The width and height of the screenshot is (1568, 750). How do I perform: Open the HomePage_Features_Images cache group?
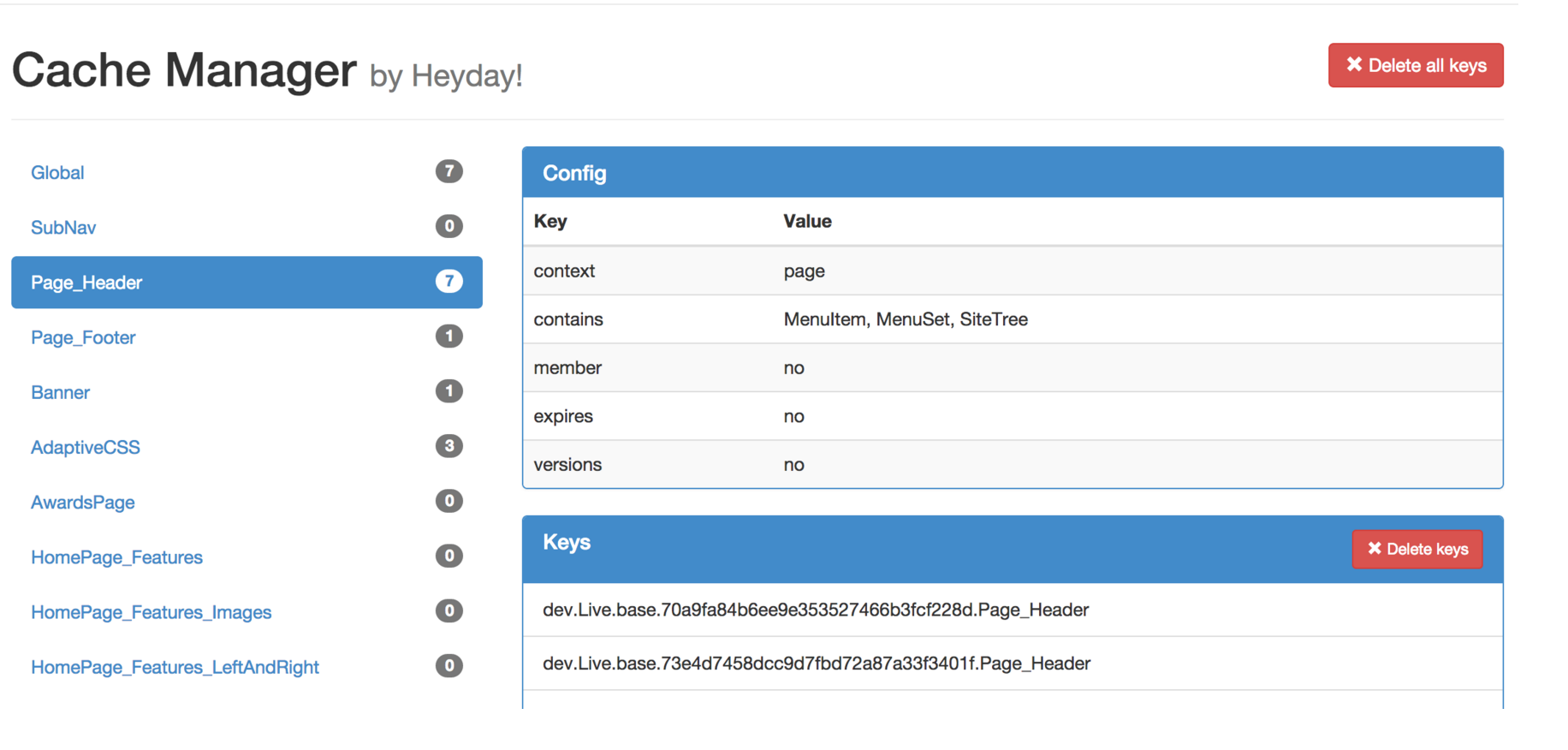151,612
